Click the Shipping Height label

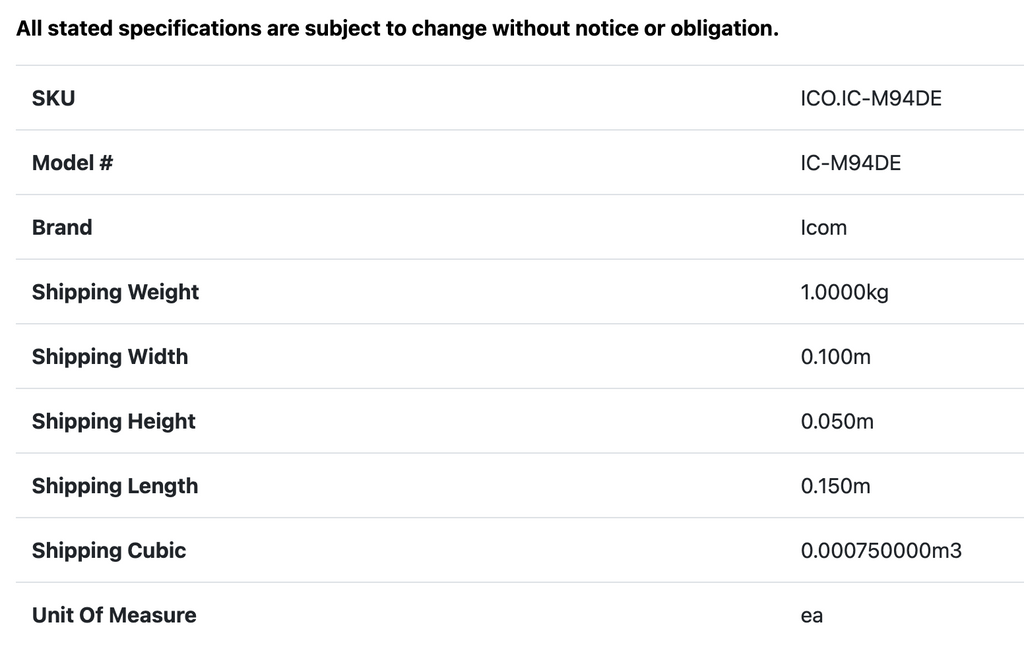tap(114, 421)
